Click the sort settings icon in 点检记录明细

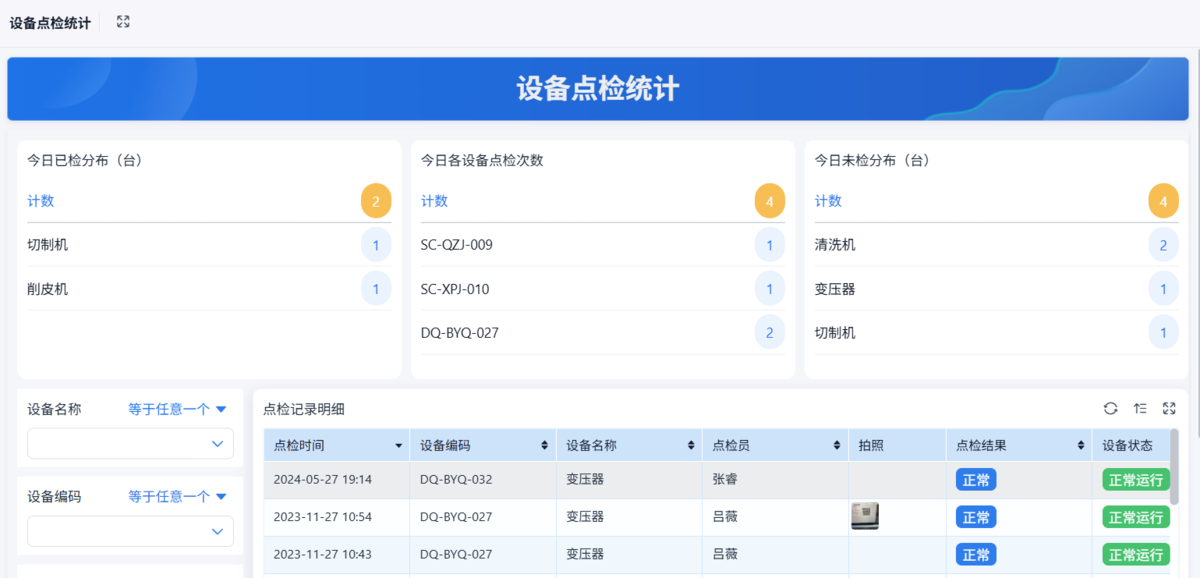[x=1140, y=408]
